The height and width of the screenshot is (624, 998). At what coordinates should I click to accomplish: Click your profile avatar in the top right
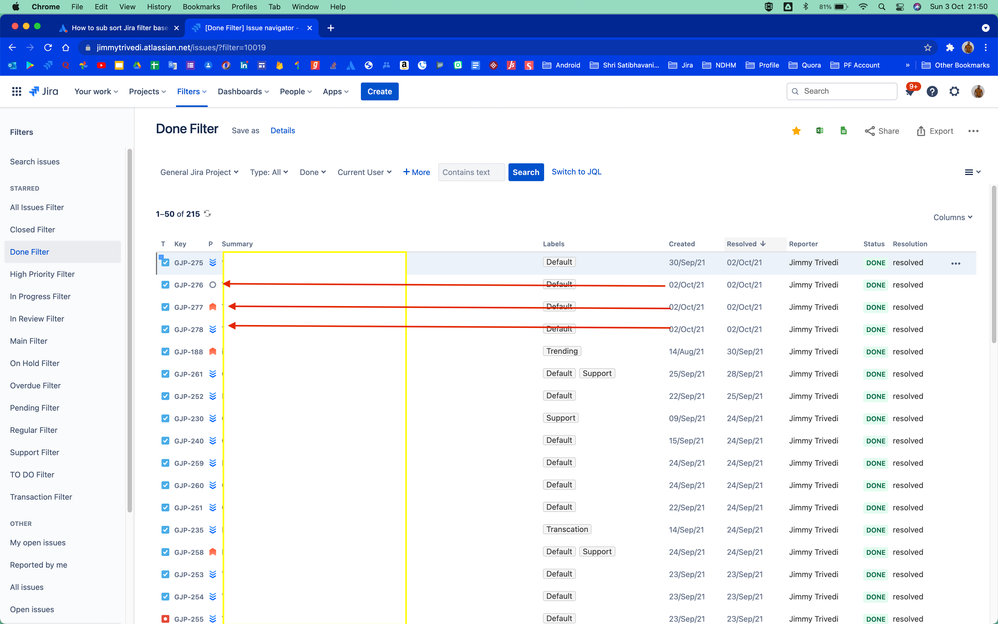point(977,90)
